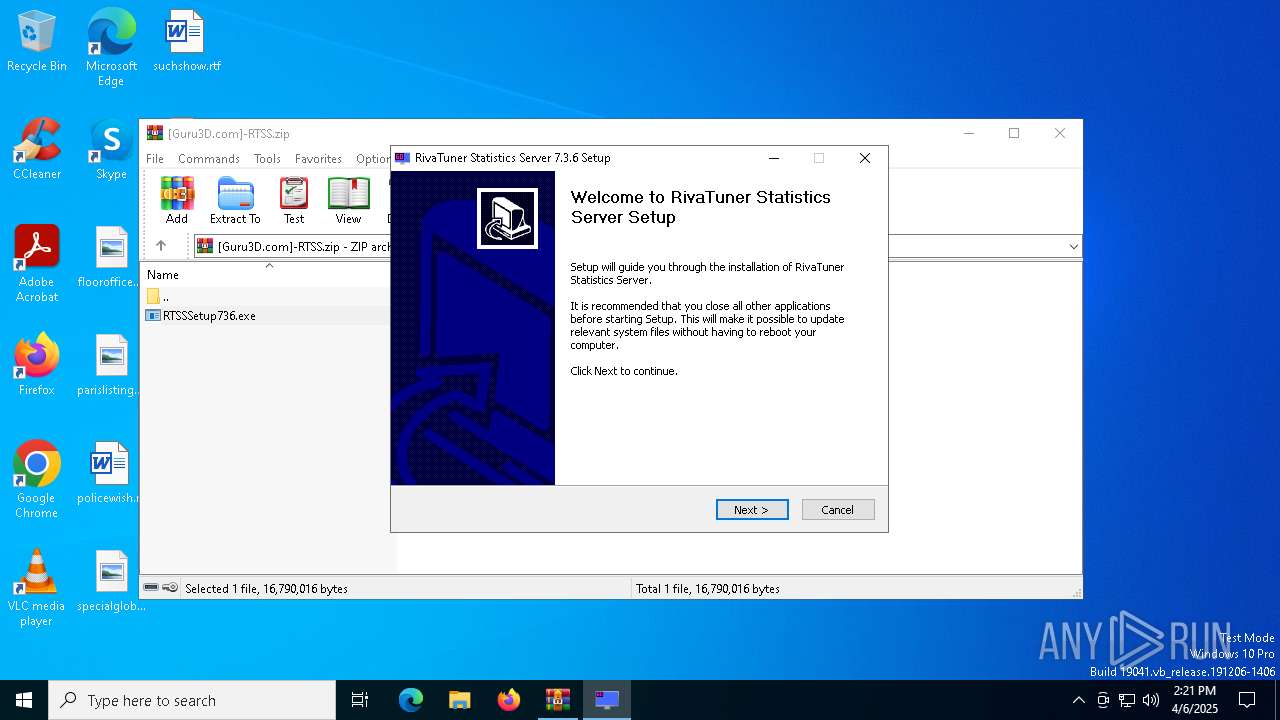This screenshot has height=720, width=1280.
Task: Click View icon in WinRAR toolbar
Action: click(x=348, y=201)
